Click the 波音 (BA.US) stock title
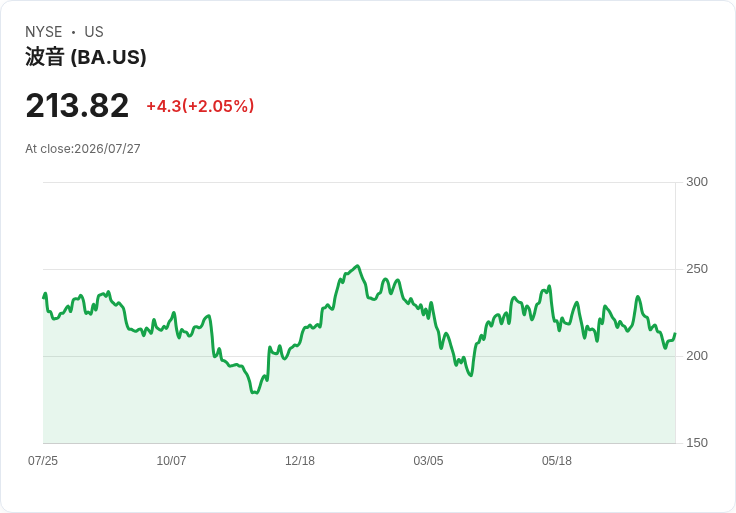 (x=85, y=57)
